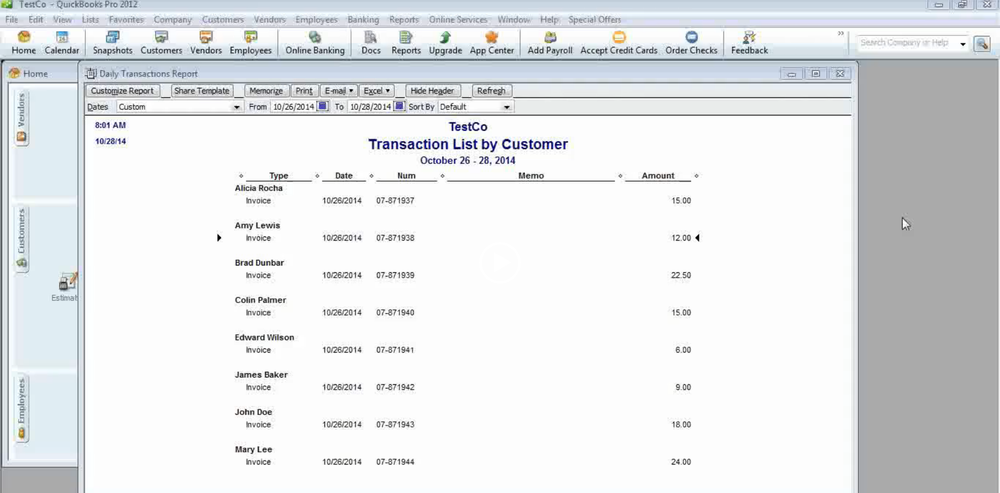Select invoice number 07-871939
Viewport: 1000px width, 493px height.
pos(395,276)
